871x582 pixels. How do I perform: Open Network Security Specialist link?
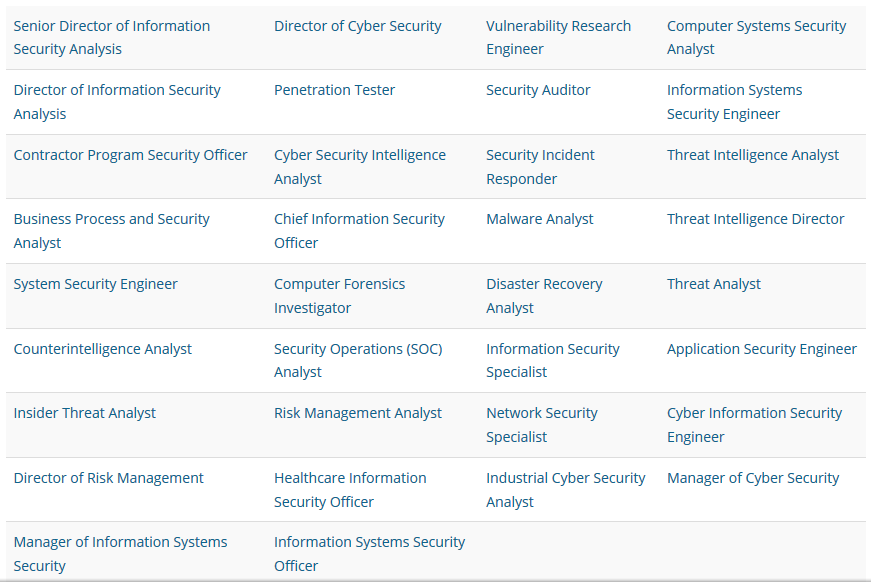point(542,425)
